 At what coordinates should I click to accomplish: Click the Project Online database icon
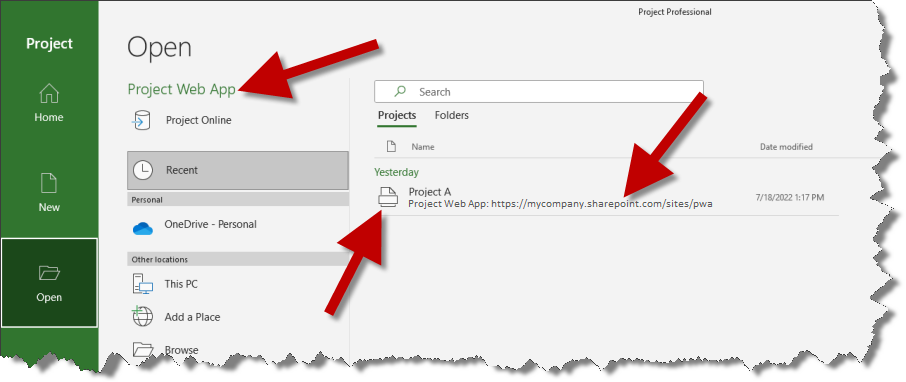pos(142,120)
